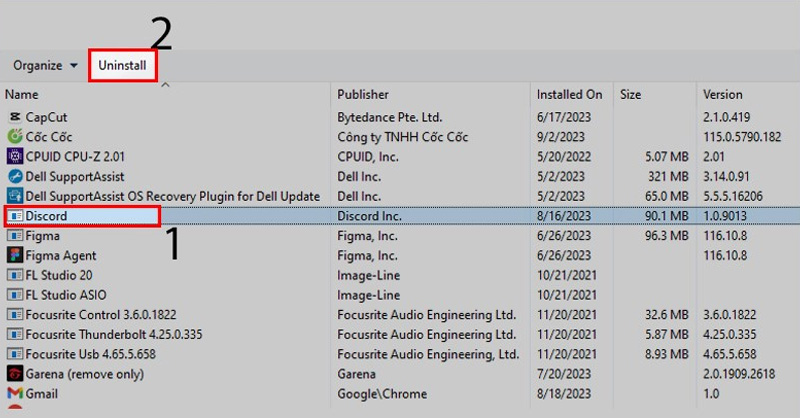Image resolution: width=800 pixels, height=418 pixels.
Task: Select the Dell SupportAssist icon
Action: [15, 176]
